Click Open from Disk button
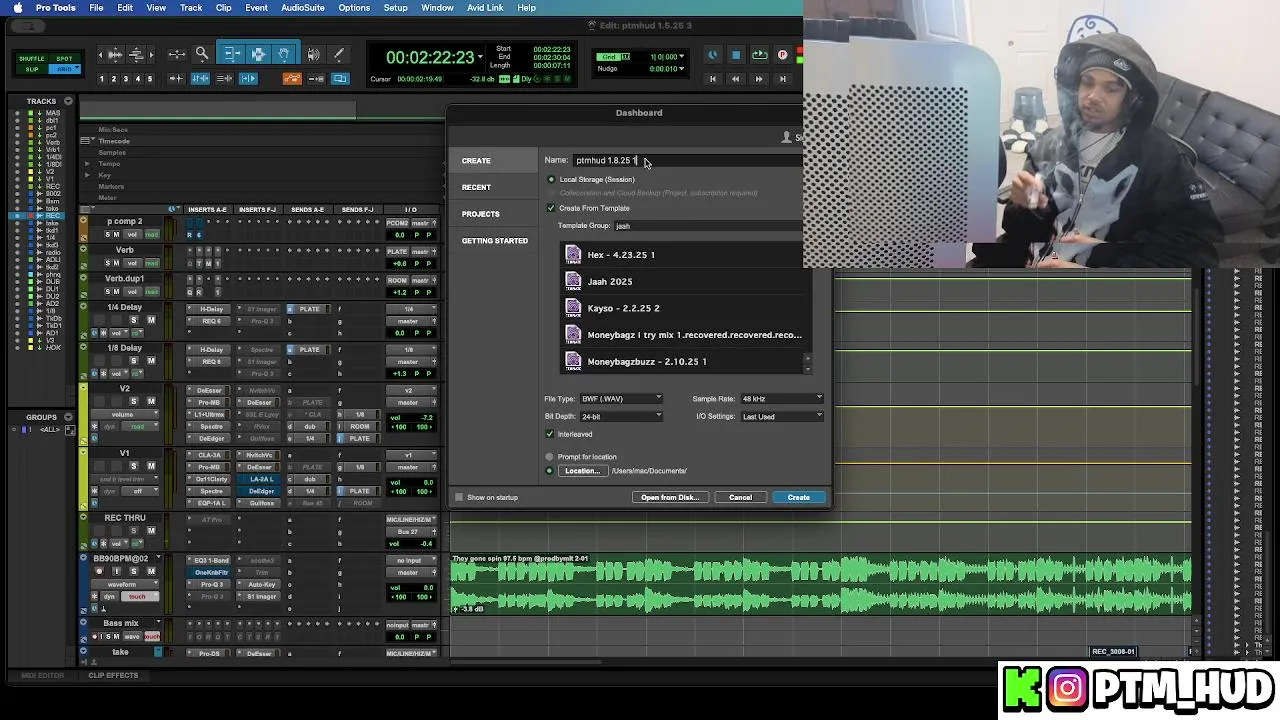 pyautogui.click(x=669, y=497)
